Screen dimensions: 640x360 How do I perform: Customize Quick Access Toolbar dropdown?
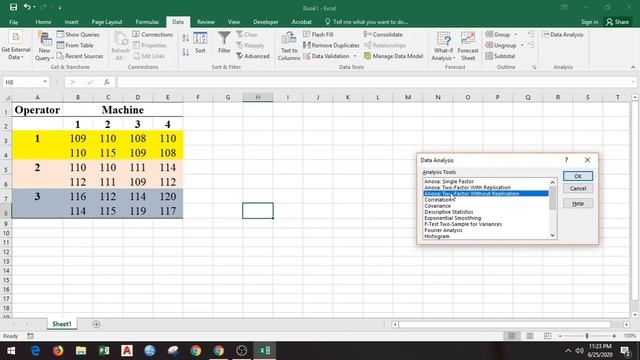tap(60, 7)
